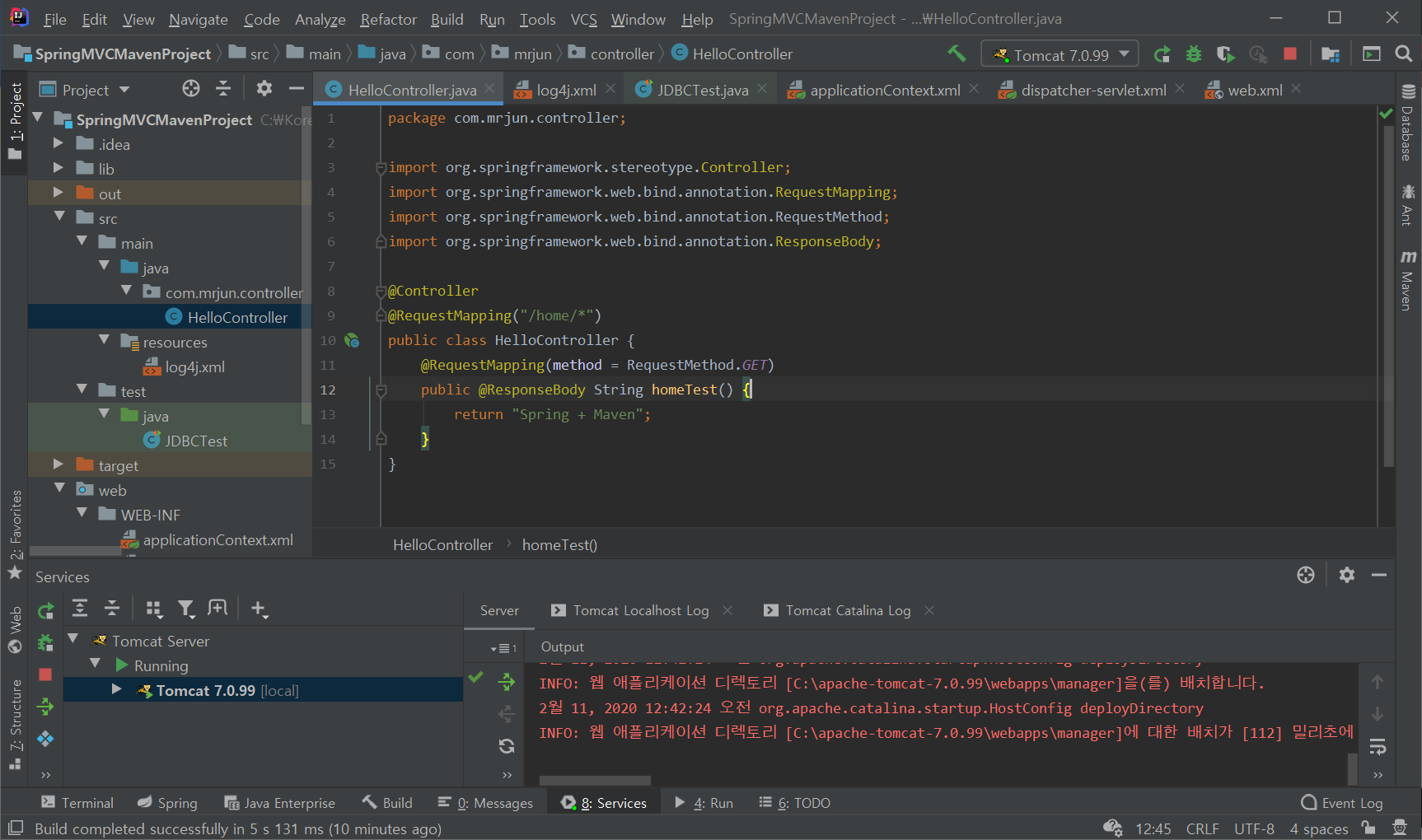This screenshot has width=1422, height=840.
Task: Expand the .idea folder
Action: pyautogui.click(x=58, y=143)
